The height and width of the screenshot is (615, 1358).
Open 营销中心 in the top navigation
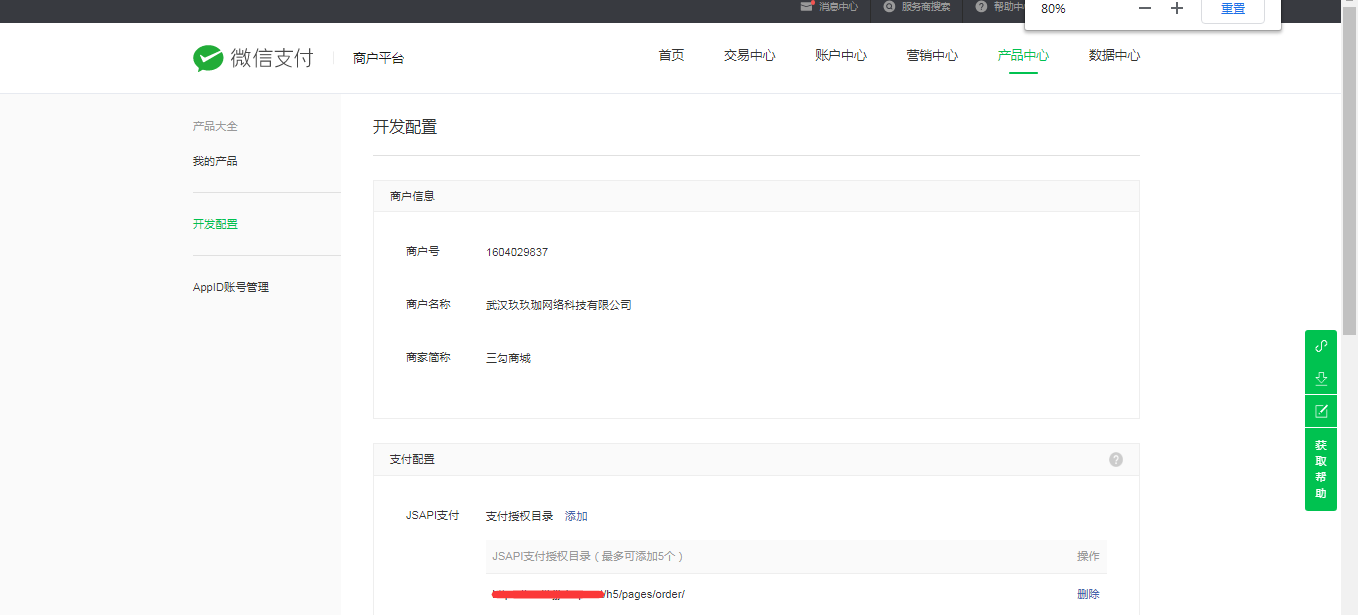(x=931, y=56)
